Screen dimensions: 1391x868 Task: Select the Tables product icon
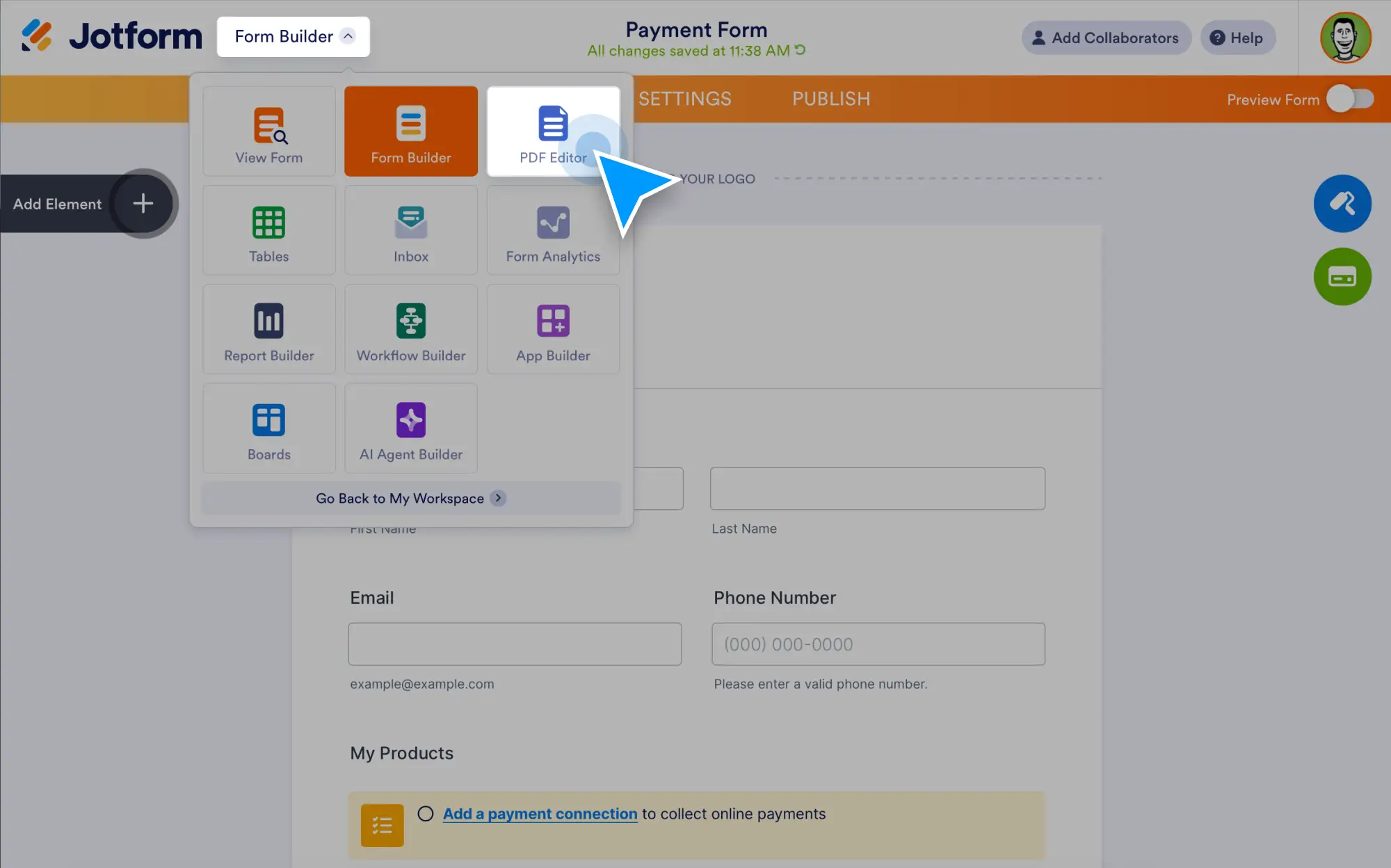268,230
